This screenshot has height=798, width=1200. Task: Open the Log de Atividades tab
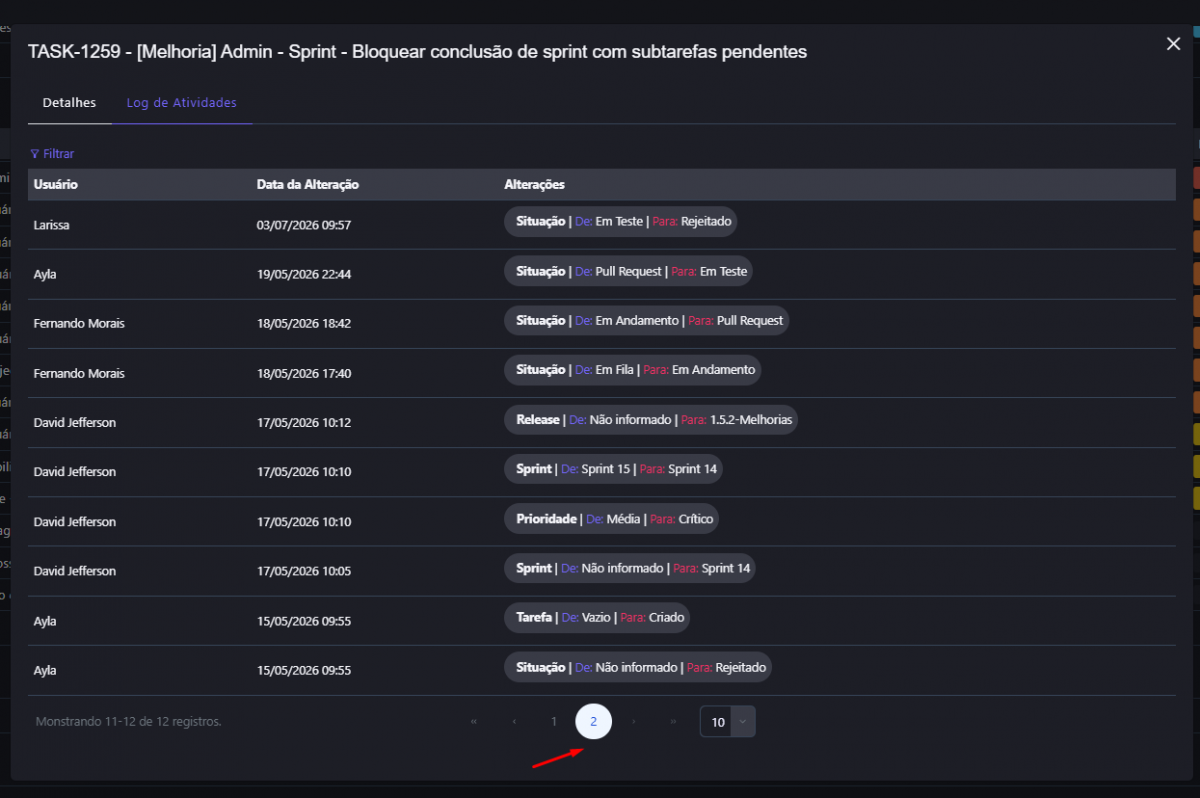[181, 102]
